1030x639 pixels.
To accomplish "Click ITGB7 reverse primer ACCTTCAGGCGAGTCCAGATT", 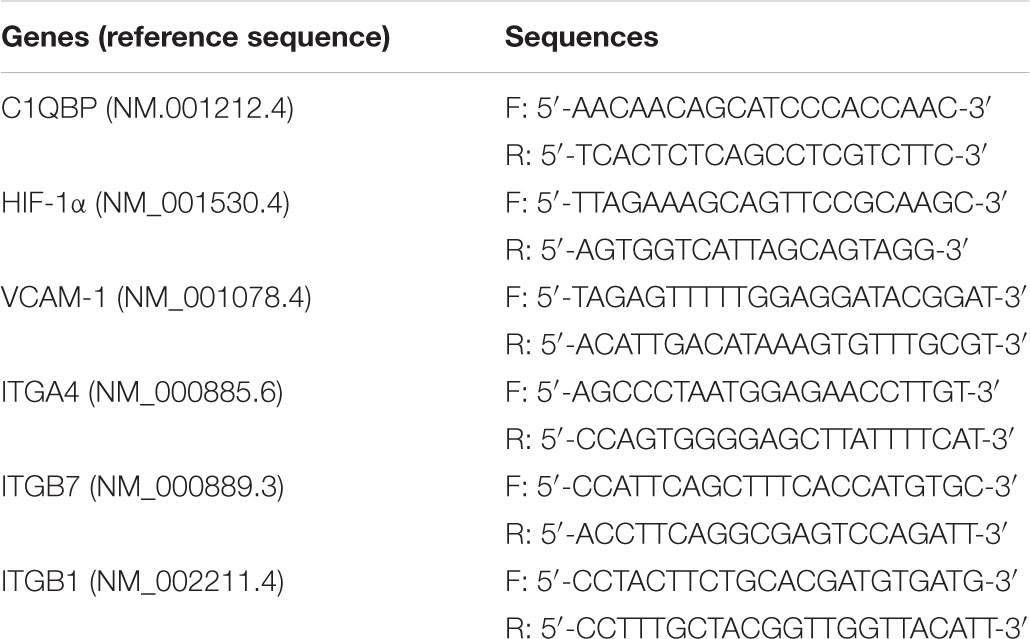I will 756,535.
